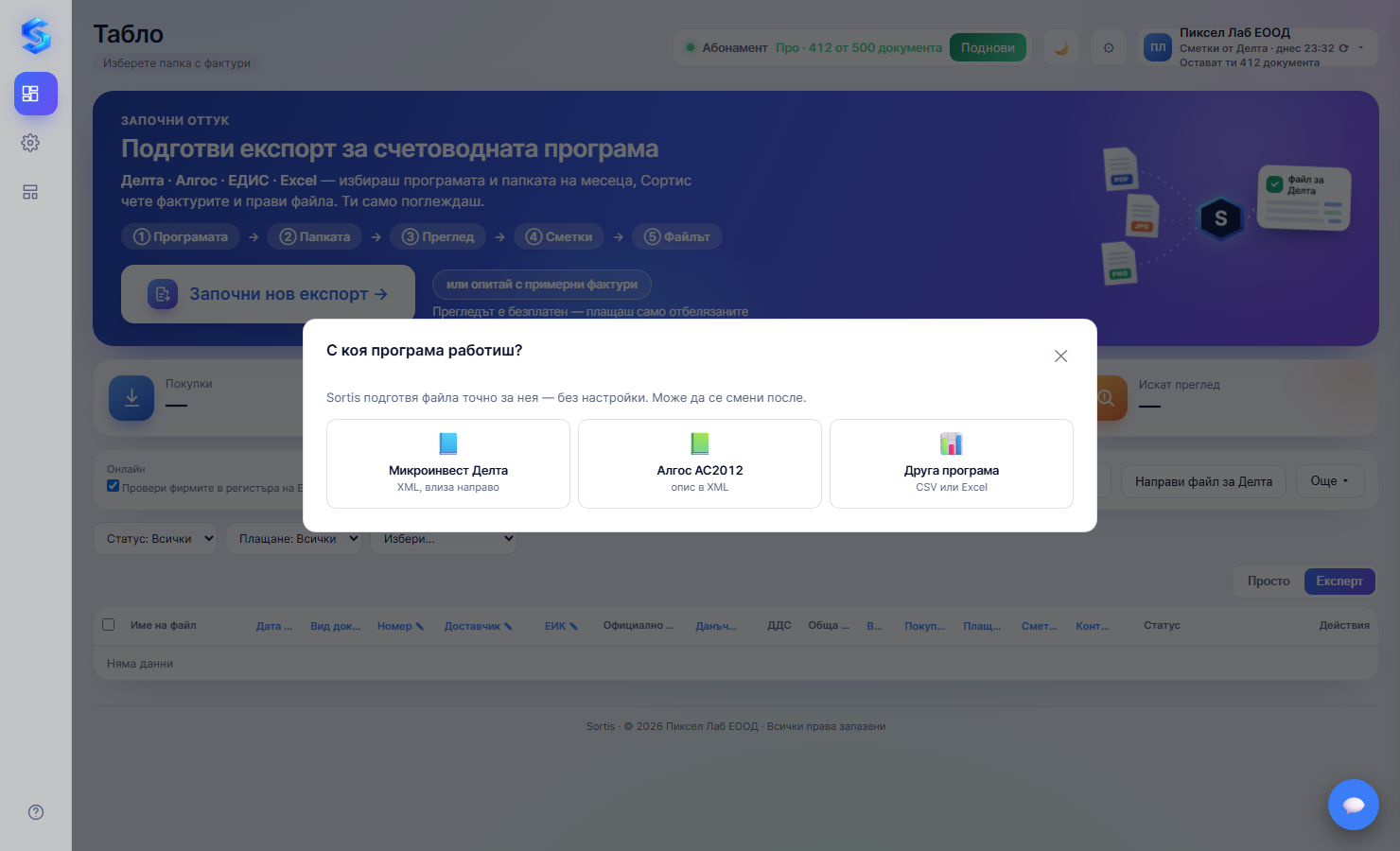Sort by Дата column header
This screenshot has width=1400, height=851.
click(274, 626)
